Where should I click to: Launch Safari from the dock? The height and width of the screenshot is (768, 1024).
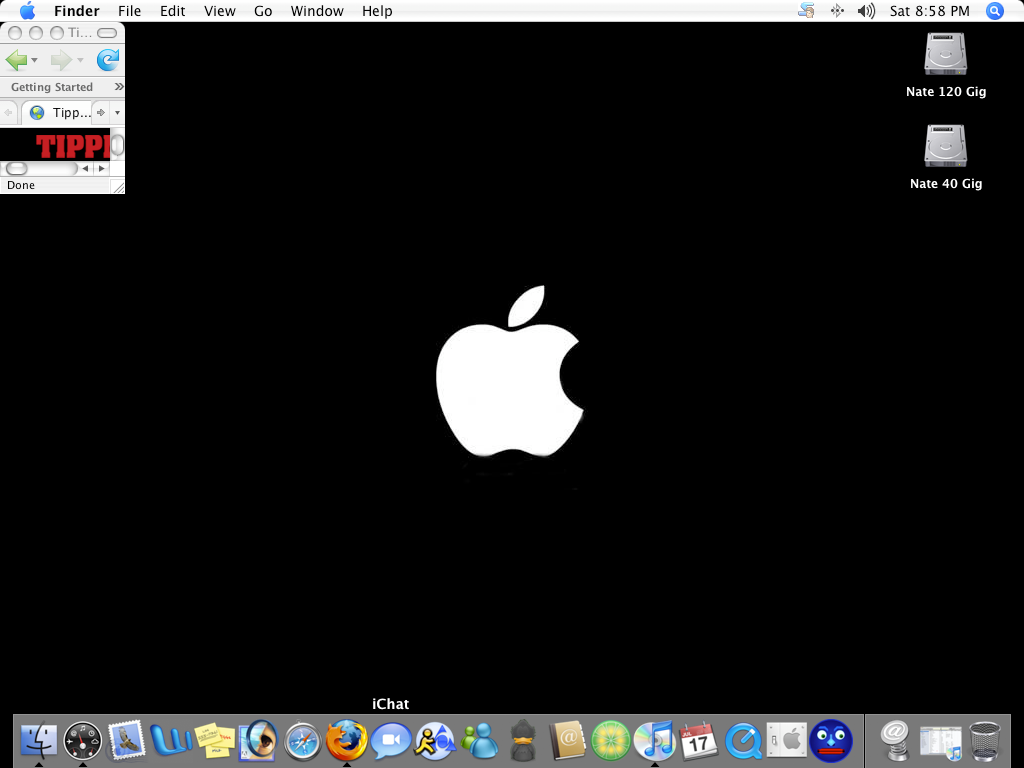coord(303,742)
